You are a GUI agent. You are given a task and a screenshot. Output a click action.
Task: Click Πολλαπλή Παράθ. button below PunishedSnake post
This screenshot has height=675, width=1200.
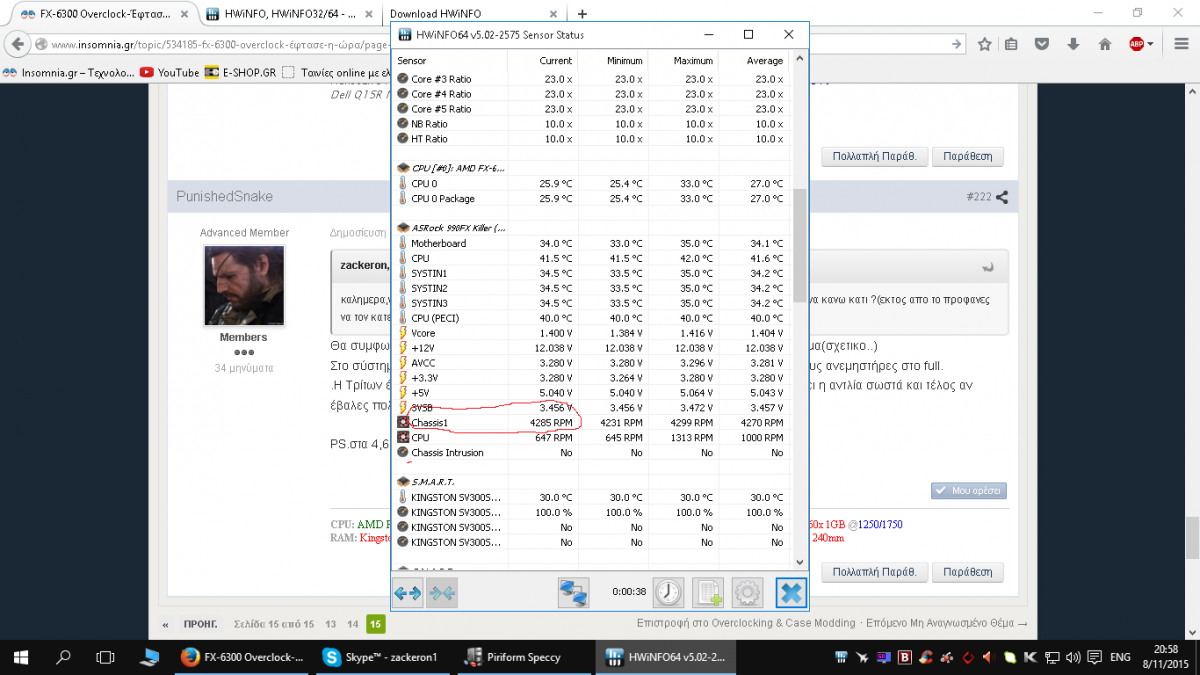874,572
